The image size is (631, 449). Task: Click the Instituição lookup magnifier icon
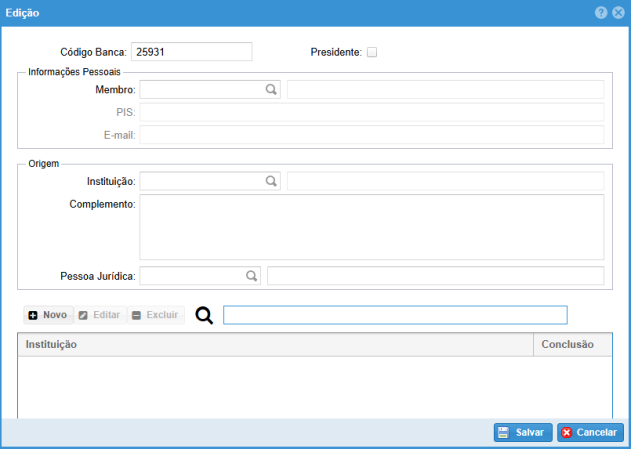click(270, 181)
